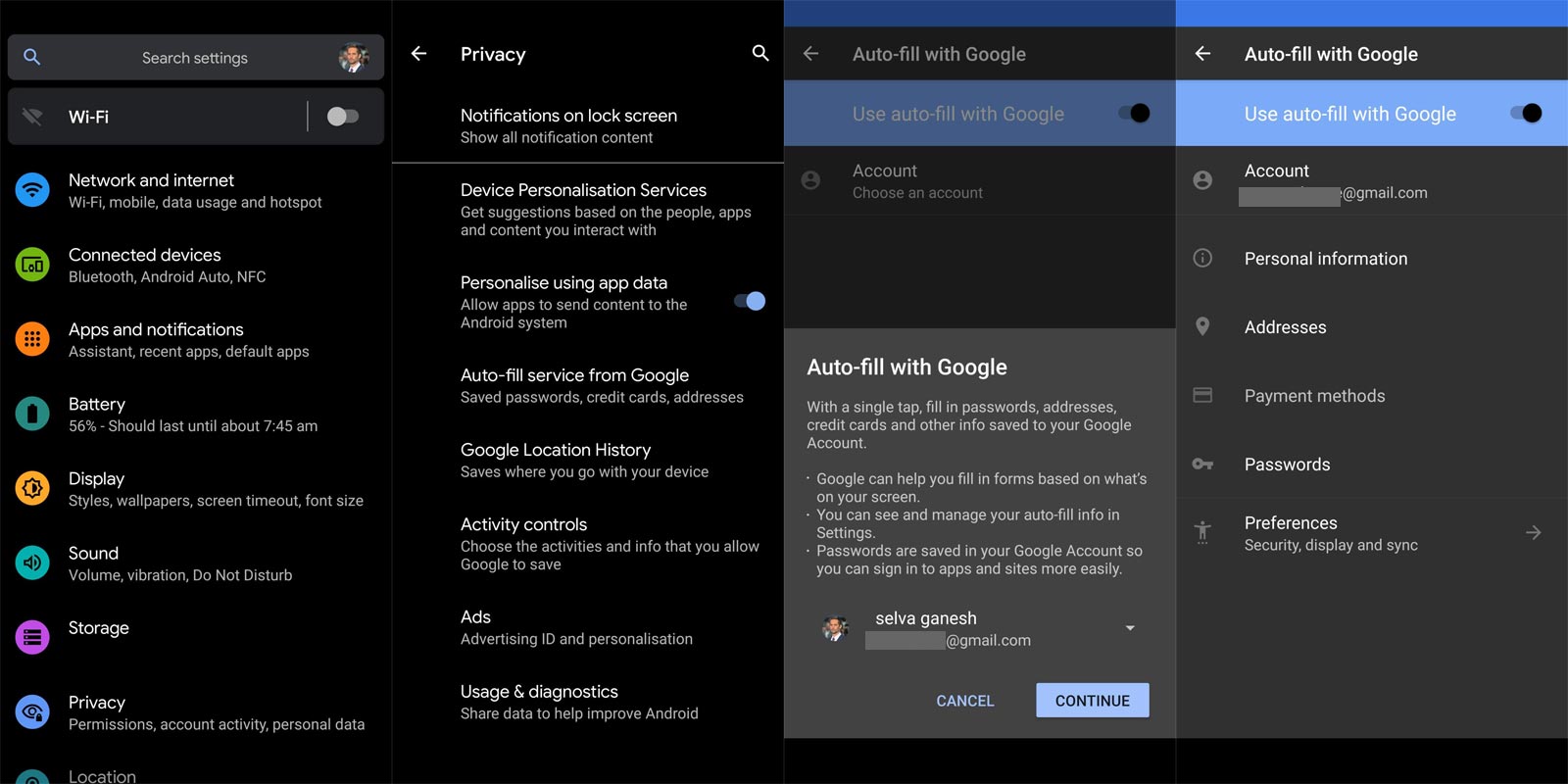Screen dimensions: 1568x784
Task: Click the Personal information info icon
Action: click(1202, 258)
